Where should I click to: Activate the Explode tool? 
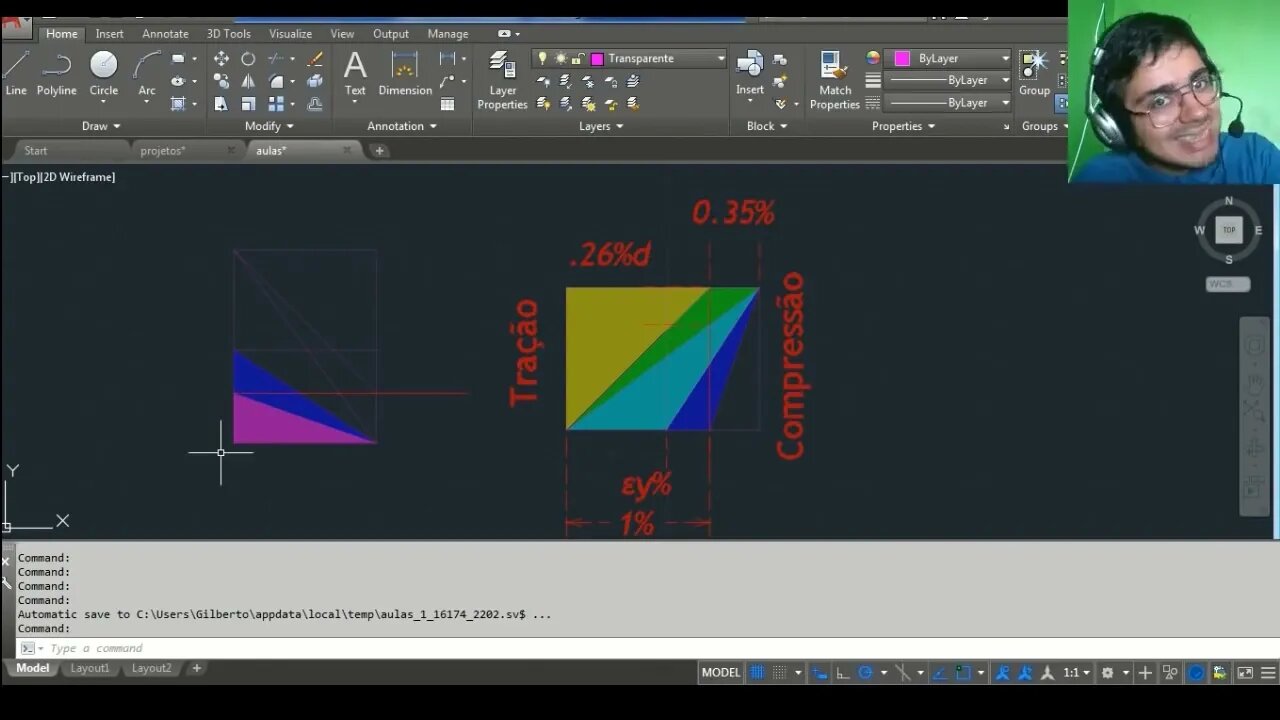pos(315,81)
